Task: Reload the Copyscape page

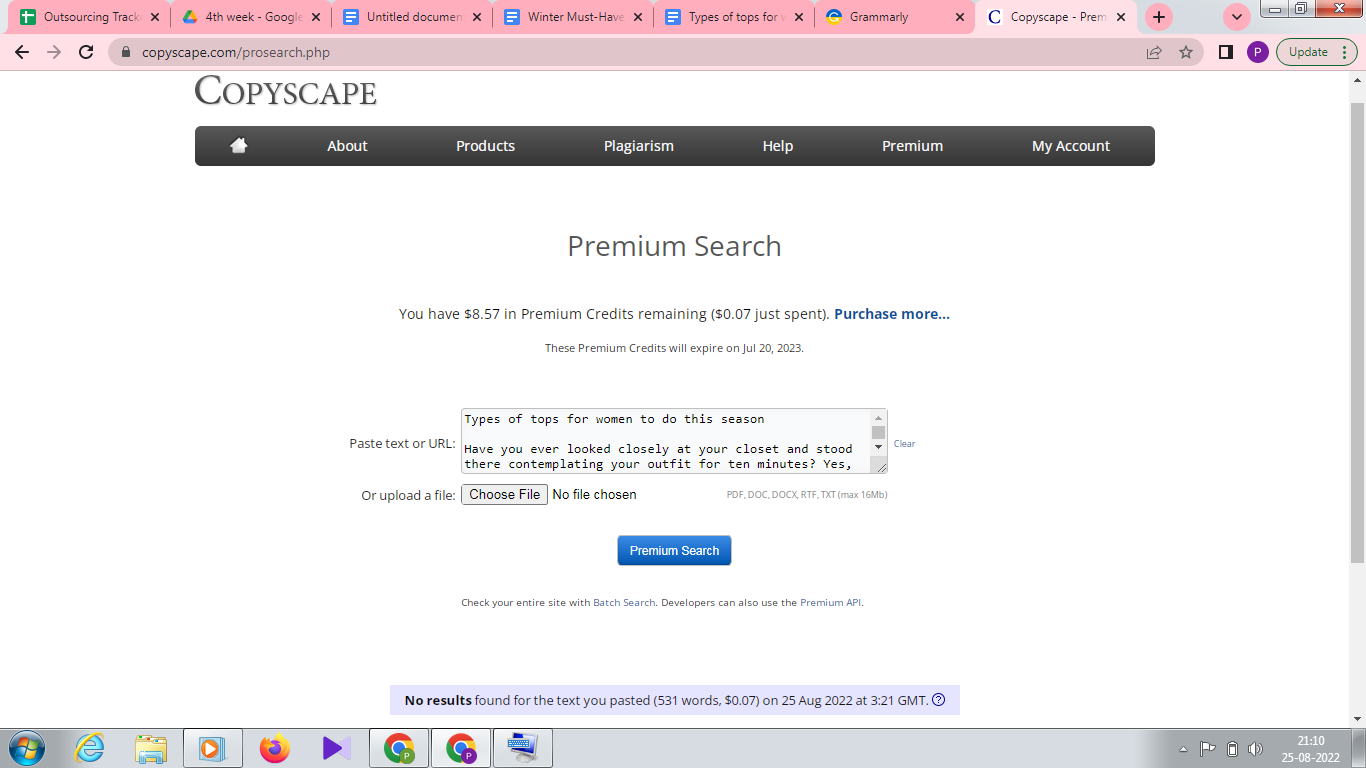Action: tap(86, 52)
